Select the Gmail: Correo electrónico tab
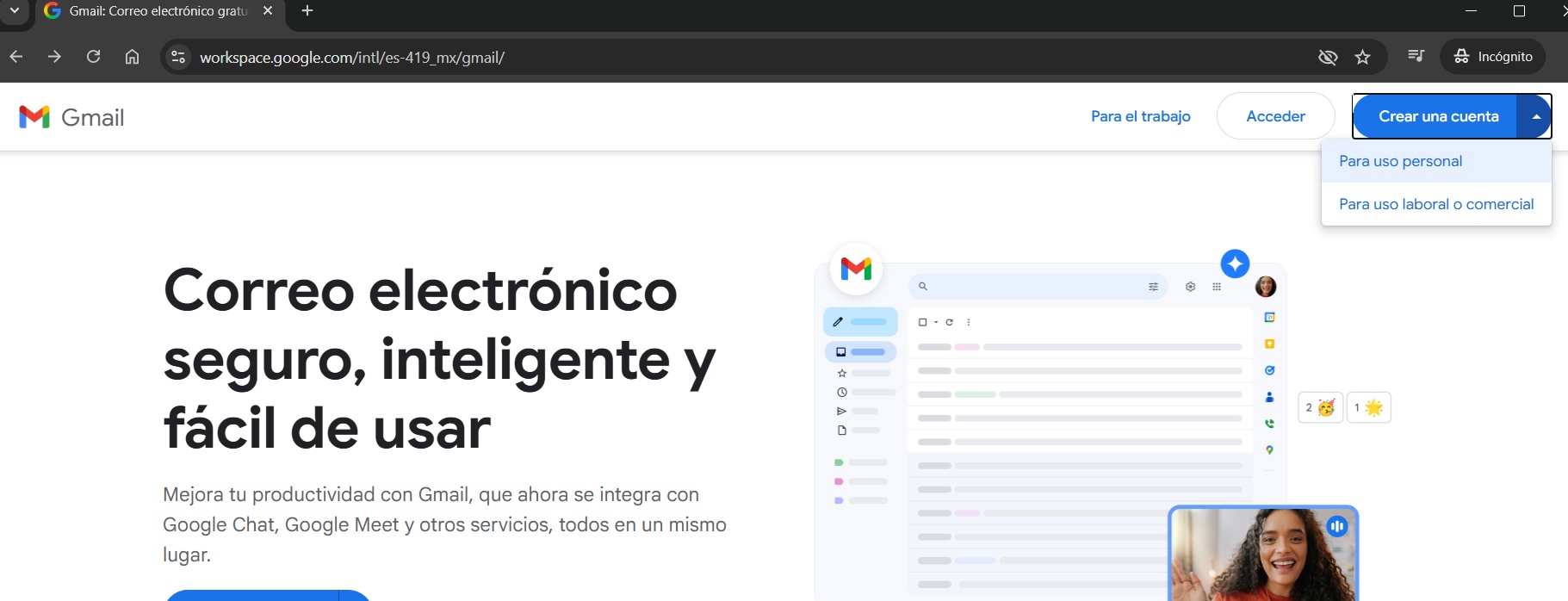1568x601 pixels. [x=158, y=11]
